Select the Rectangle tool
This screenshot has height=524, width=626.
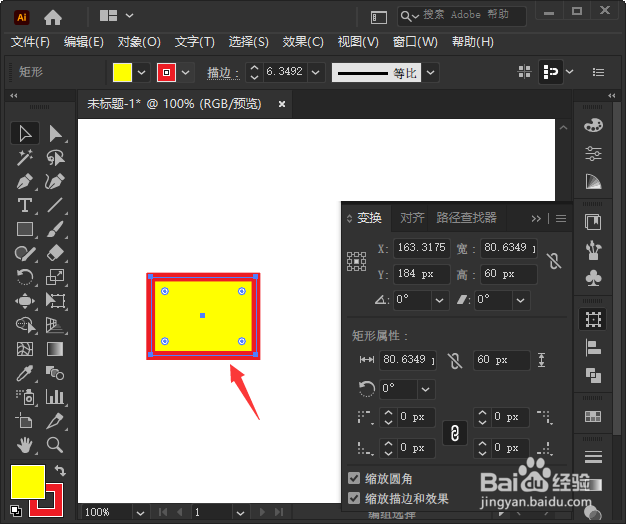25,229
